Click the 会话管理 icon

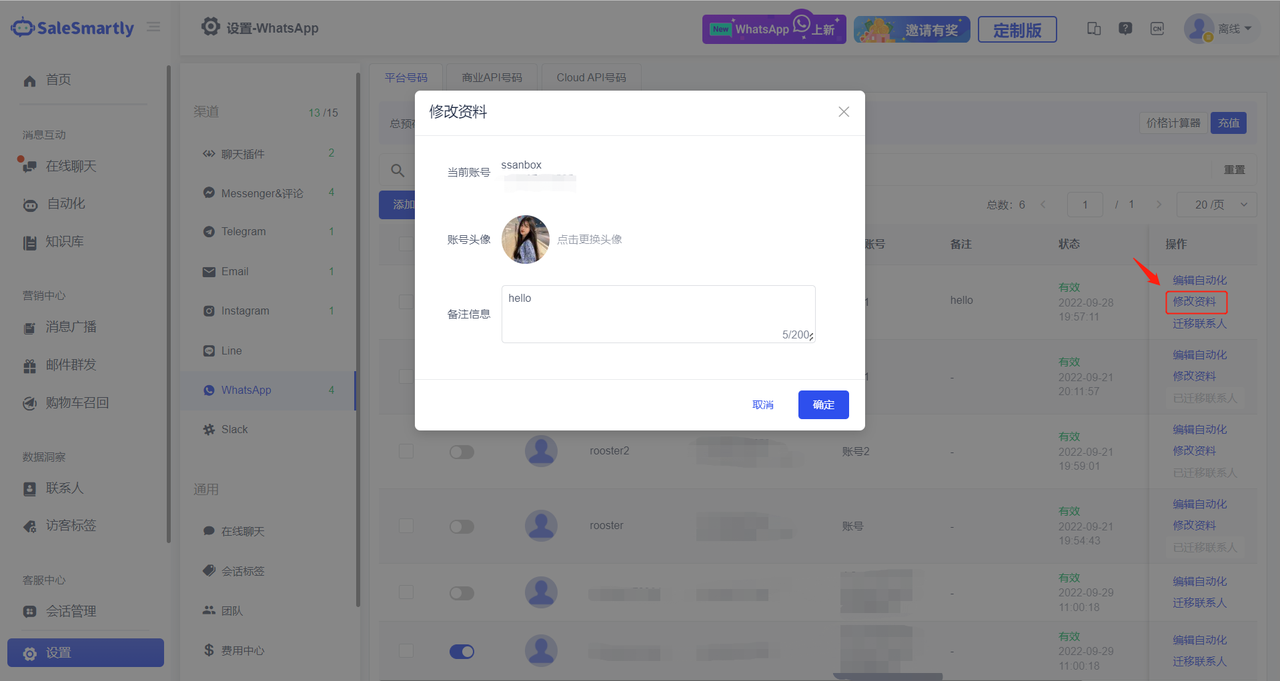[x=30, y=611]
